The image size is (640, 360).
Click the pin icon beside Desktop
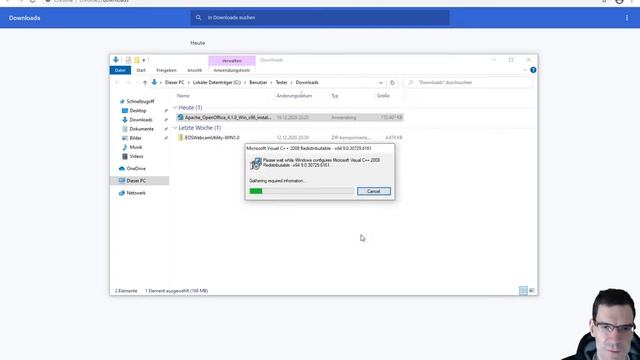[166, 111]
